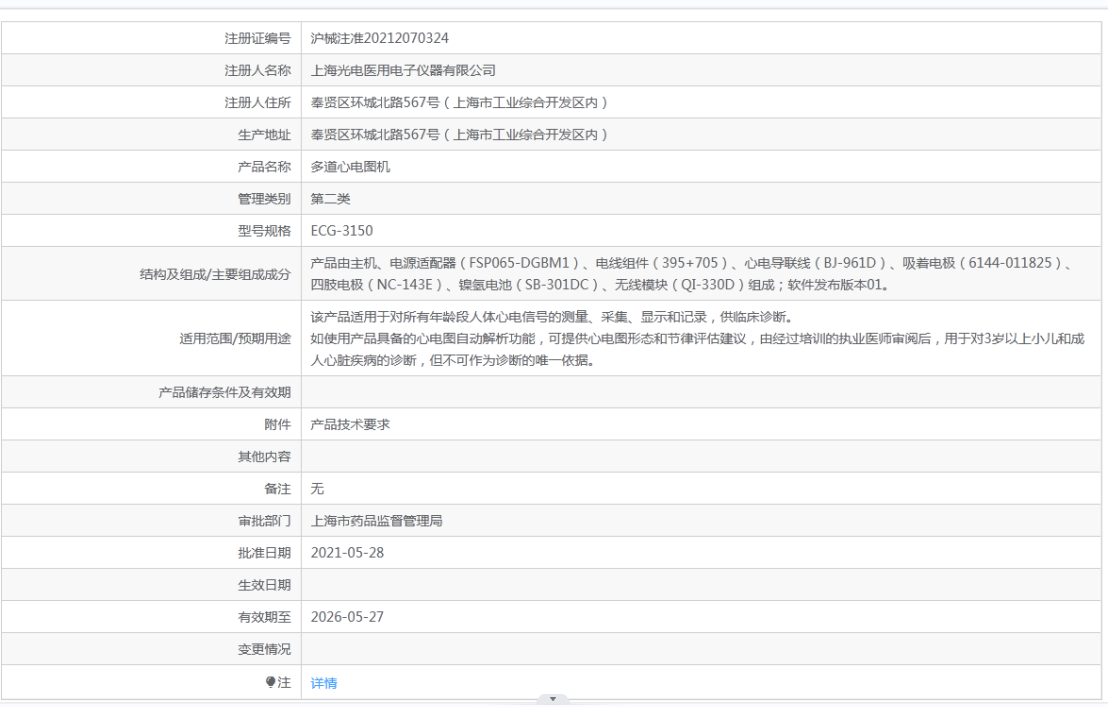
Task: Click the address value in 生产地址 row
Action: pyautogui.click(x=459, y=135)
